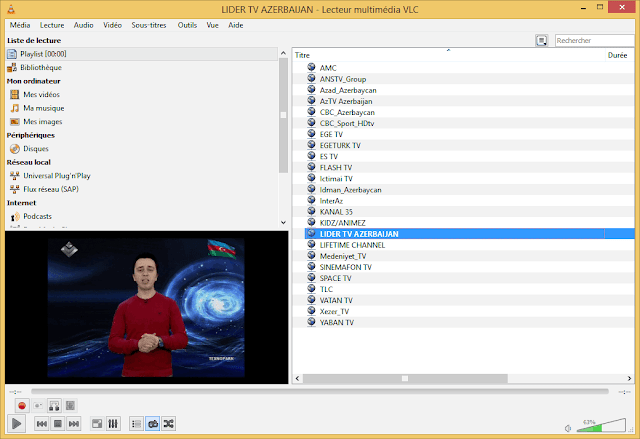Focus the Rechercher search field

tap(595, 40)
